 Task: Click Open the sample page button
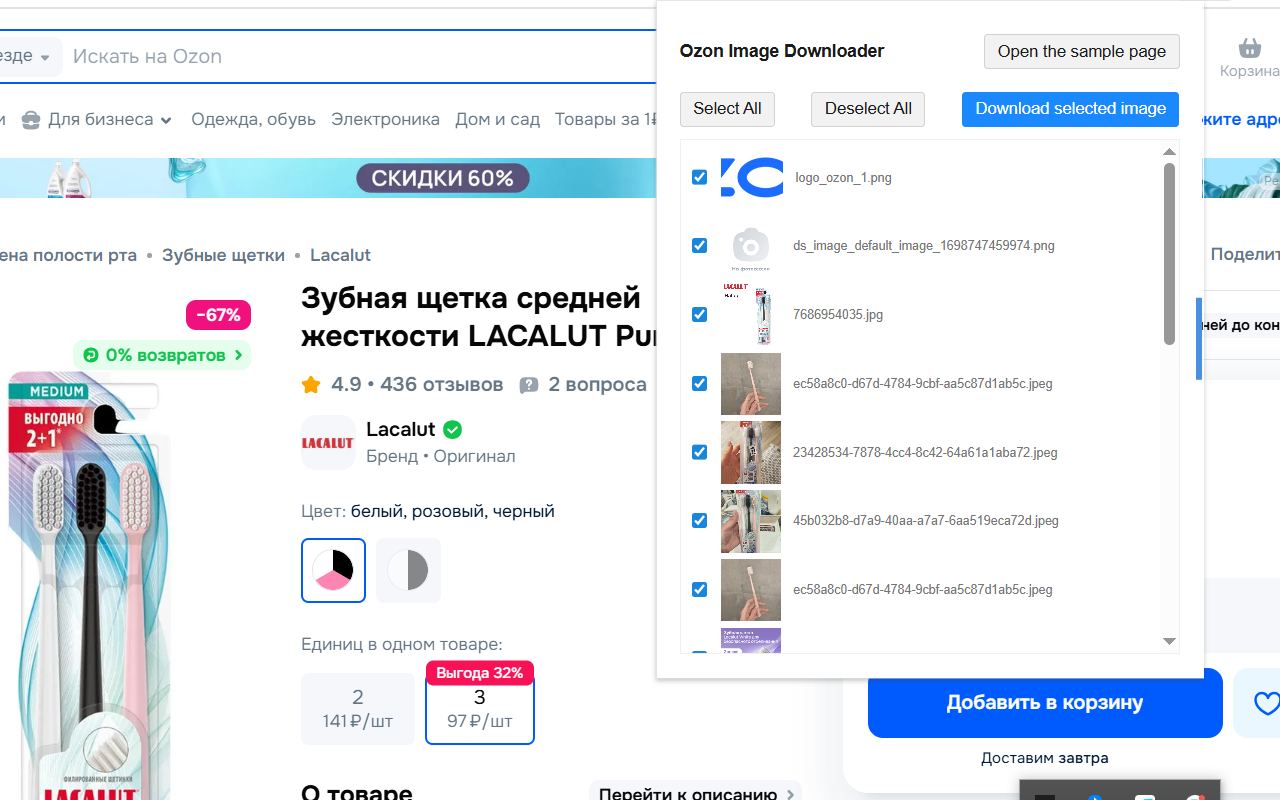(1082, 52)
